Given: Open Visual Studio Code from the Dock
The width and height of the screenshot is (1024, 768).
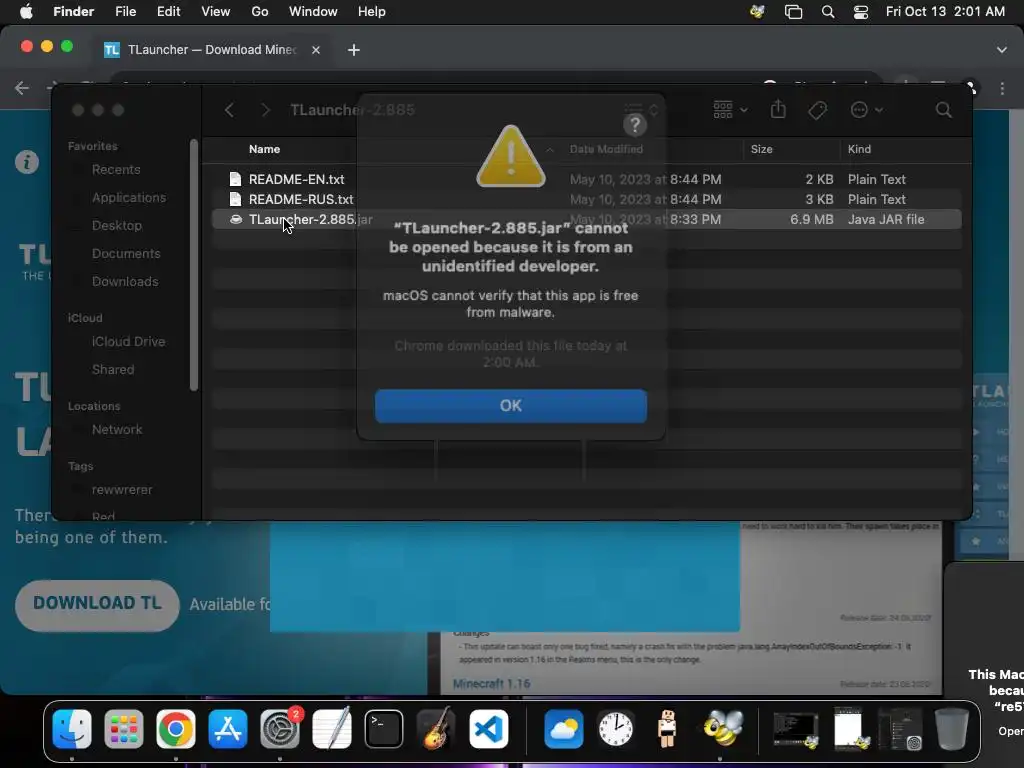Looking at the screenshot, I should [488, 729].
